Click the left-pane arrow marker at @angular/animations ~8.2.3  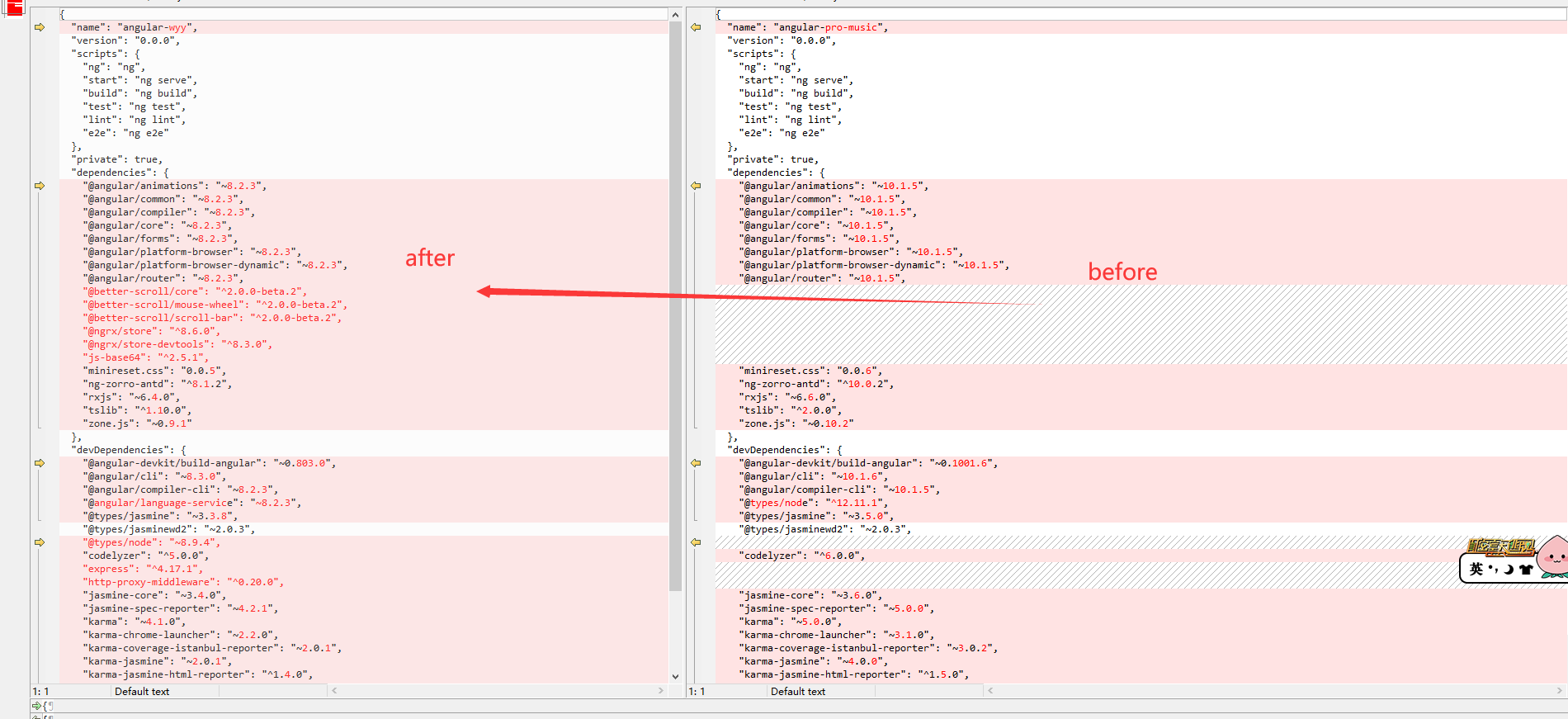click(x=40, y=186)
